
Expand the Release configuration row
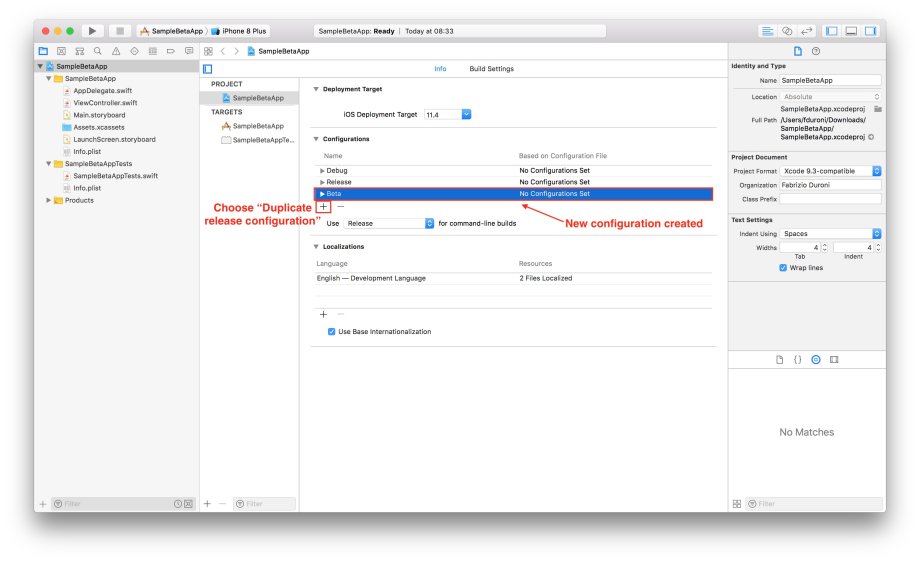[x=322, y=183]
